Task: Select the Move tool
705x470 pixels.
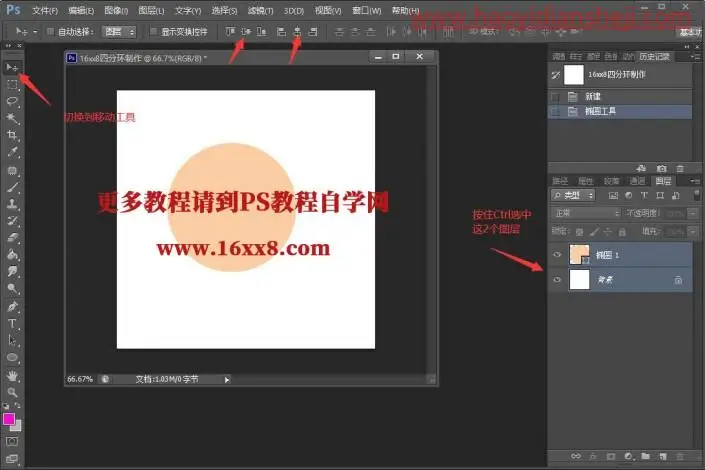Action: click(x=12, y=68)
